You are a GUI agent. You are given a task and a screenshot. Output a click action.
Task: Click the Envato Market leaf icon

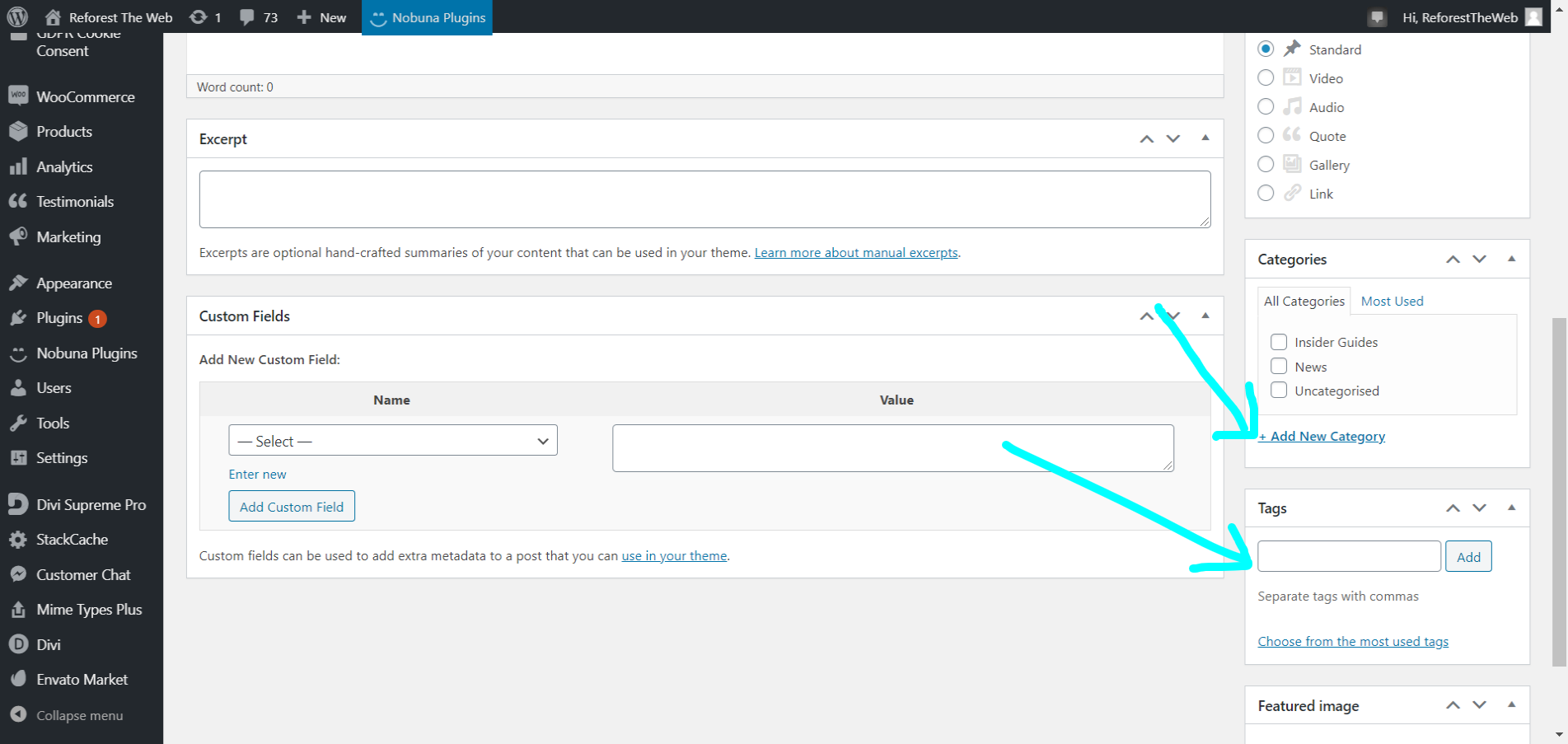click(18, 679)
